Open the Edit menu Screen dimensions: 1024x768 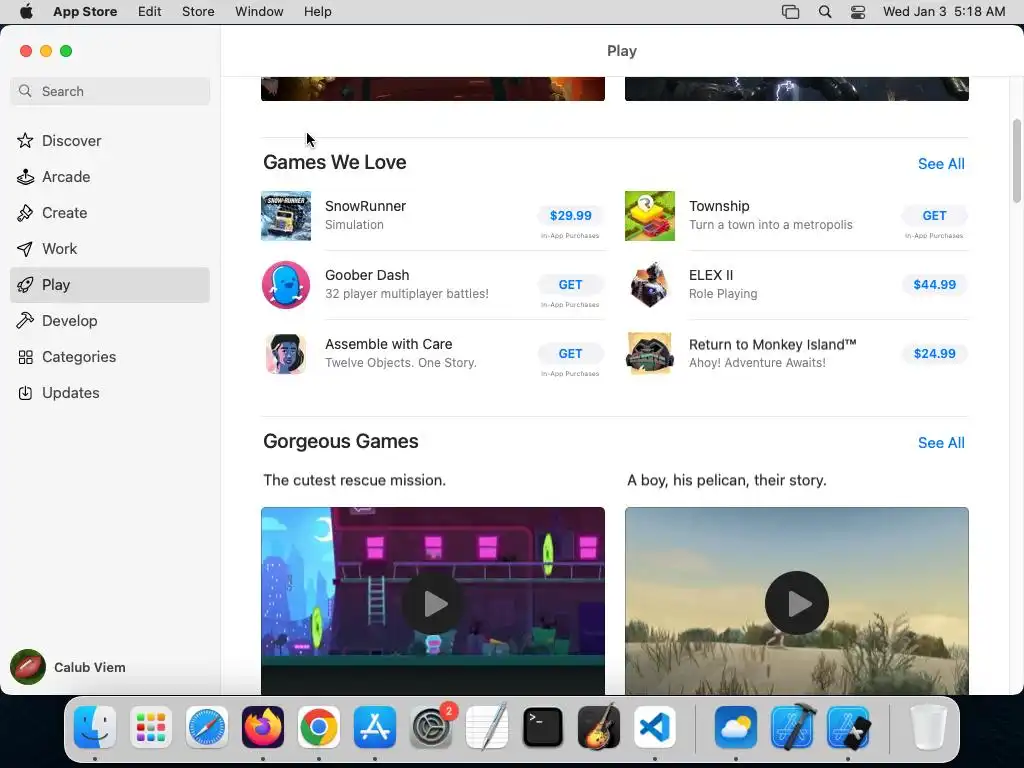pos(150,12)
